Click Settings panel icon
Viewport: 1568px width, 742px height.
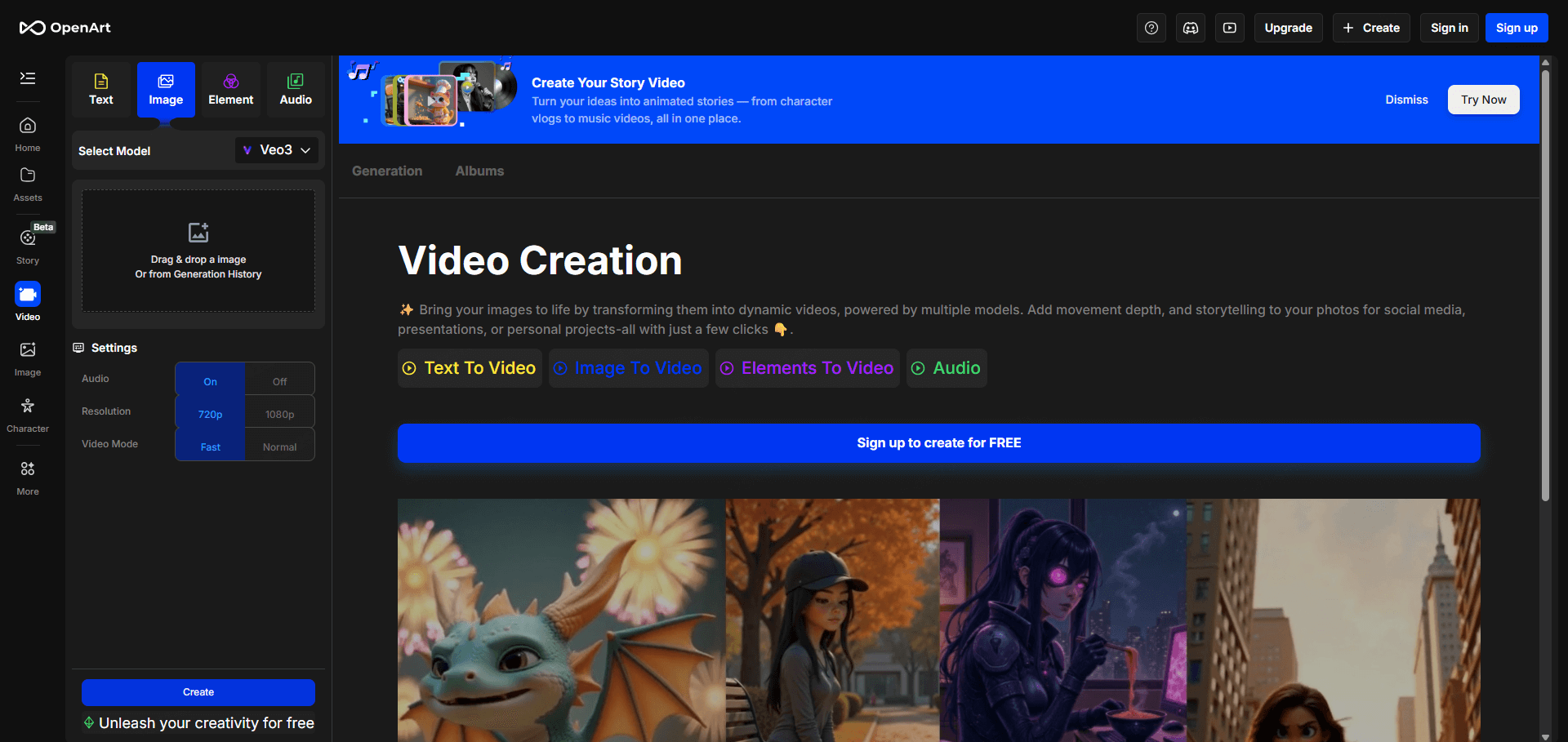click(78, 348)
